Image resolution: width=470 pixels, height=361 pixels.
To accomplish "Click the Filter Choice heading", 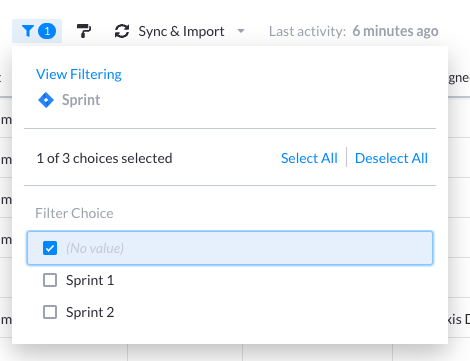I will coord(74,213).
